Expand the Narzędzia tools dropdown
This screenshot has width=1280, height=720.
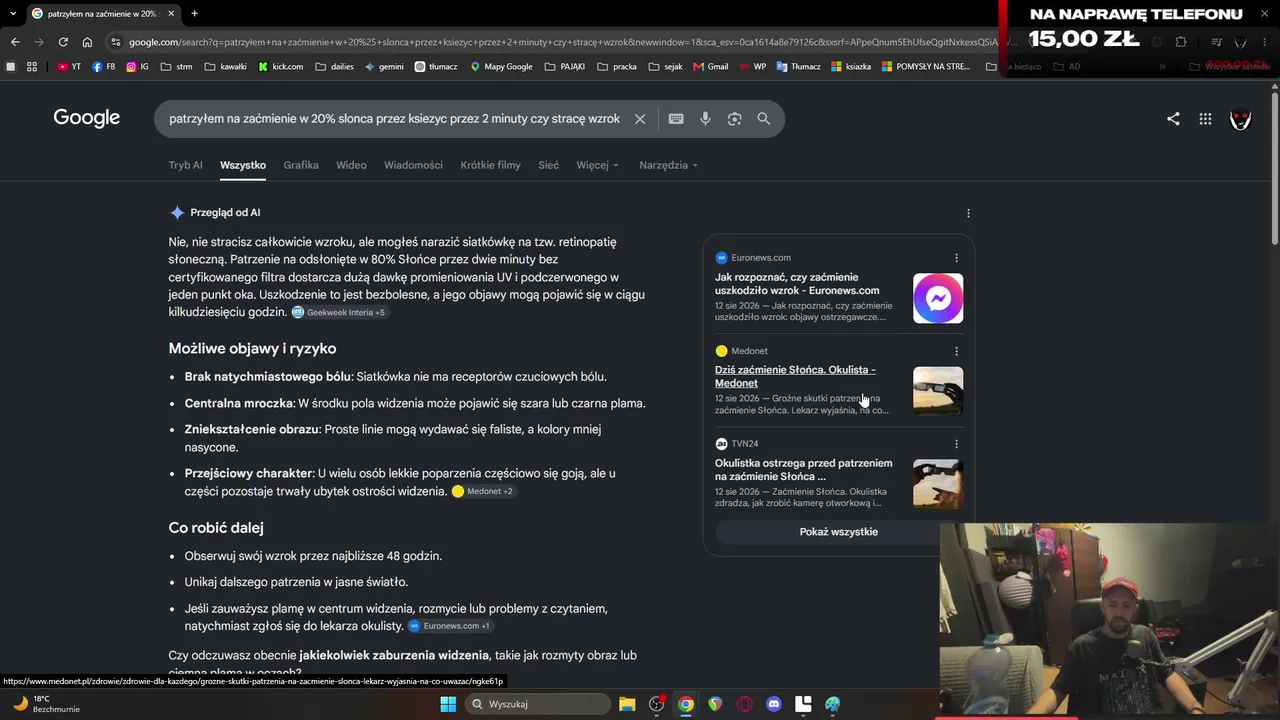[x=668, y=165]
